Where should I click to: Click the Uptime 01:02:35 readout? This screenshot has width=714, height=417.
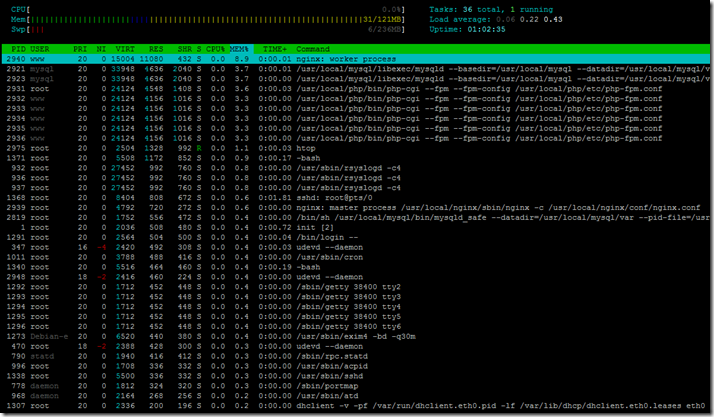click(467, 30)
